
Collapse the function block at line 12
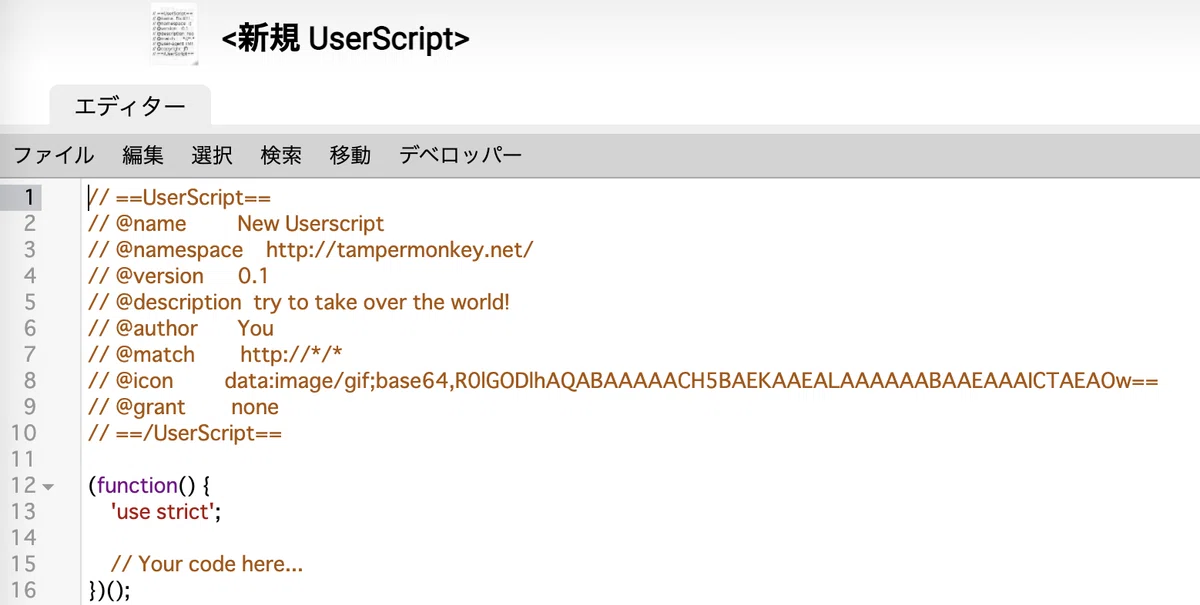[x=48, y=487]
